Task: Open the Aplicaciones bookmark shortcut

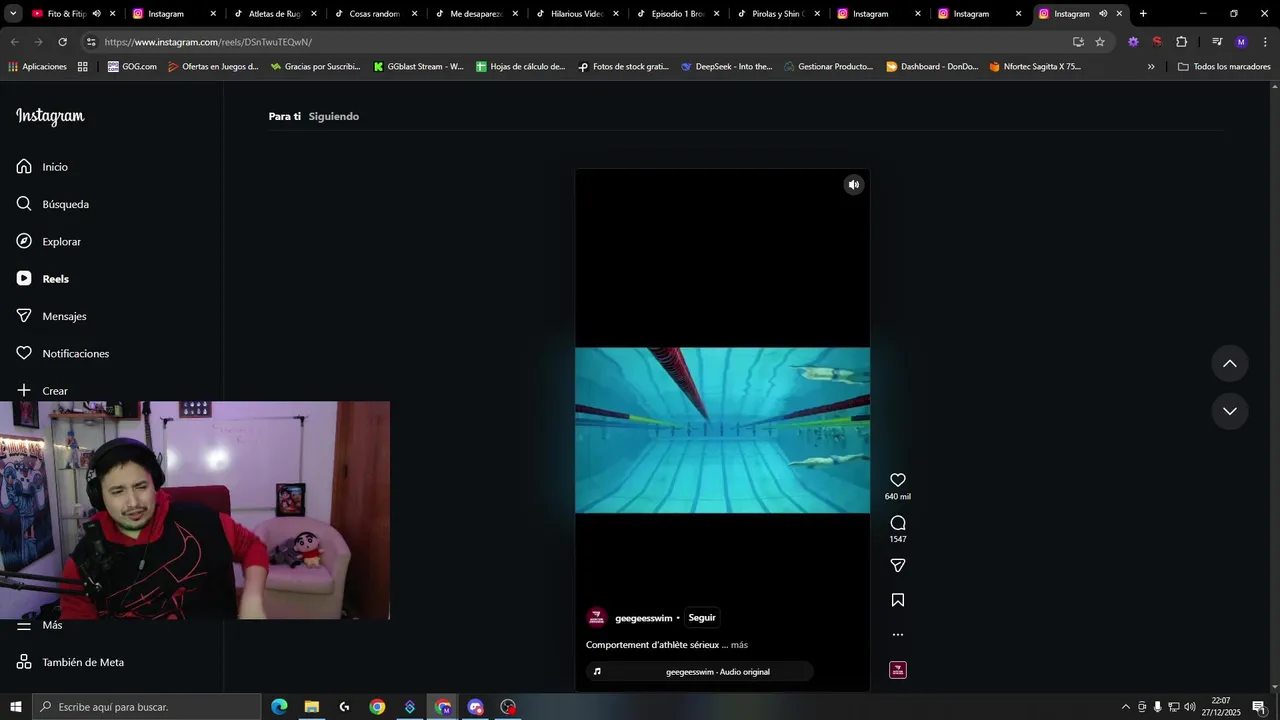Action: tap(37, 66)
